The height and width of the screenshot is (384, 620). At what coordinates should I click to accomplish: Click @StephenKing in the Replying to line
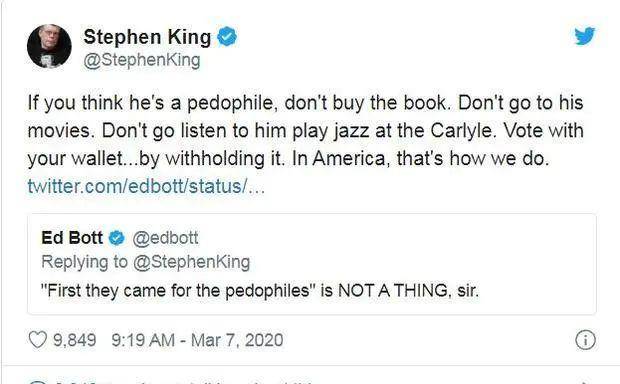[x=191, y=263]
